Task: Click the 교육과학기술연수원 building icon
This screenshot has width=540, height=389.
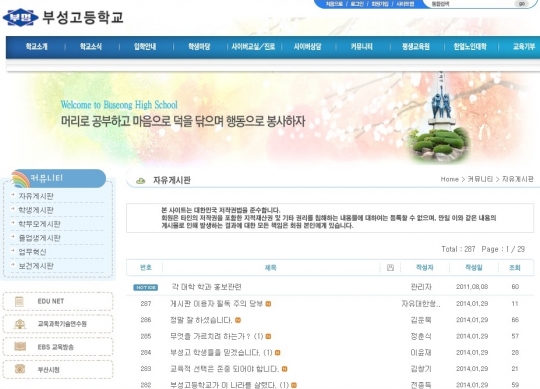Action: [20, 324]
